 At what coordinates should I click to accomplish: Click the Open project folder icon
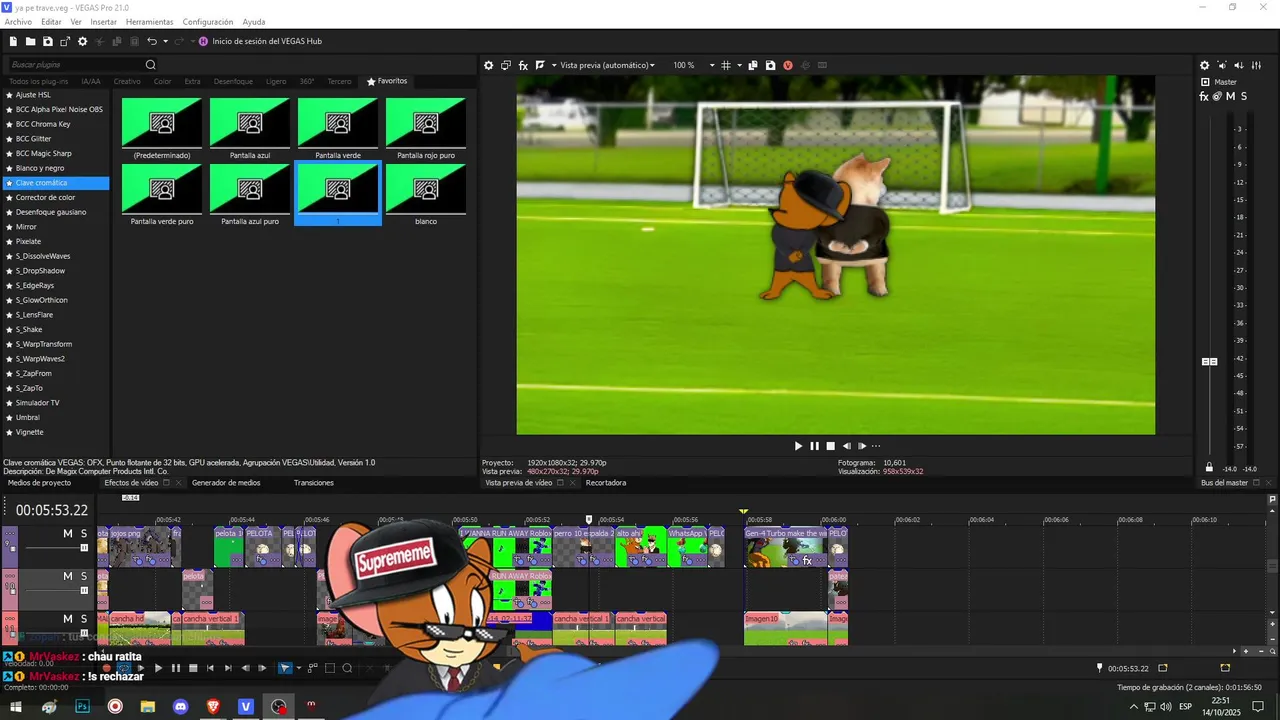point(31,41)
